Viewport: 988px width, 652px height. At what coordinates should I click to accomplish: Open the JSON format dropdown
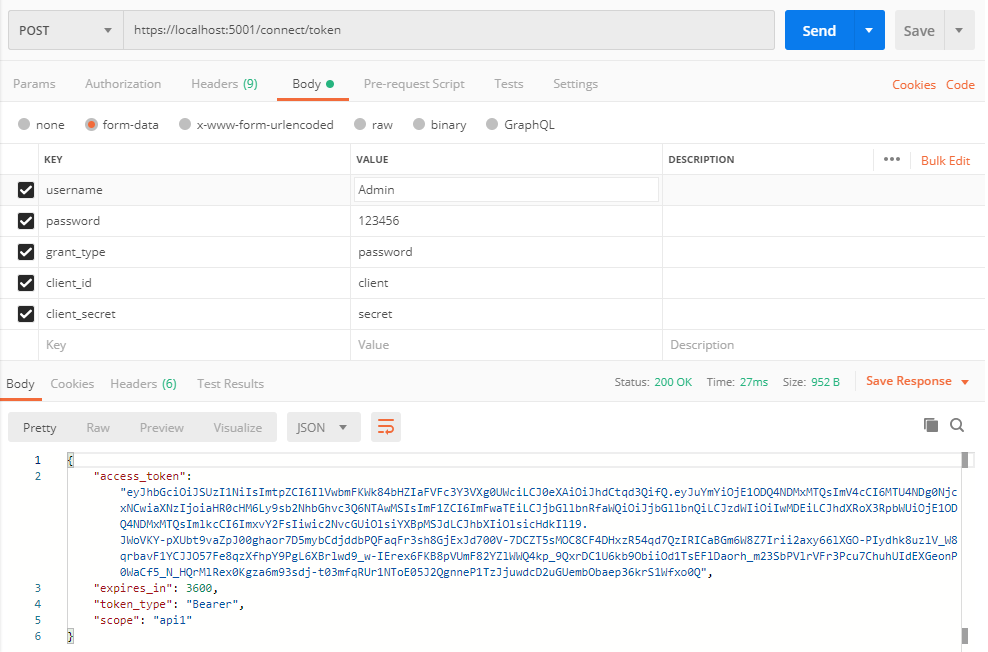[x=323, y=427]
